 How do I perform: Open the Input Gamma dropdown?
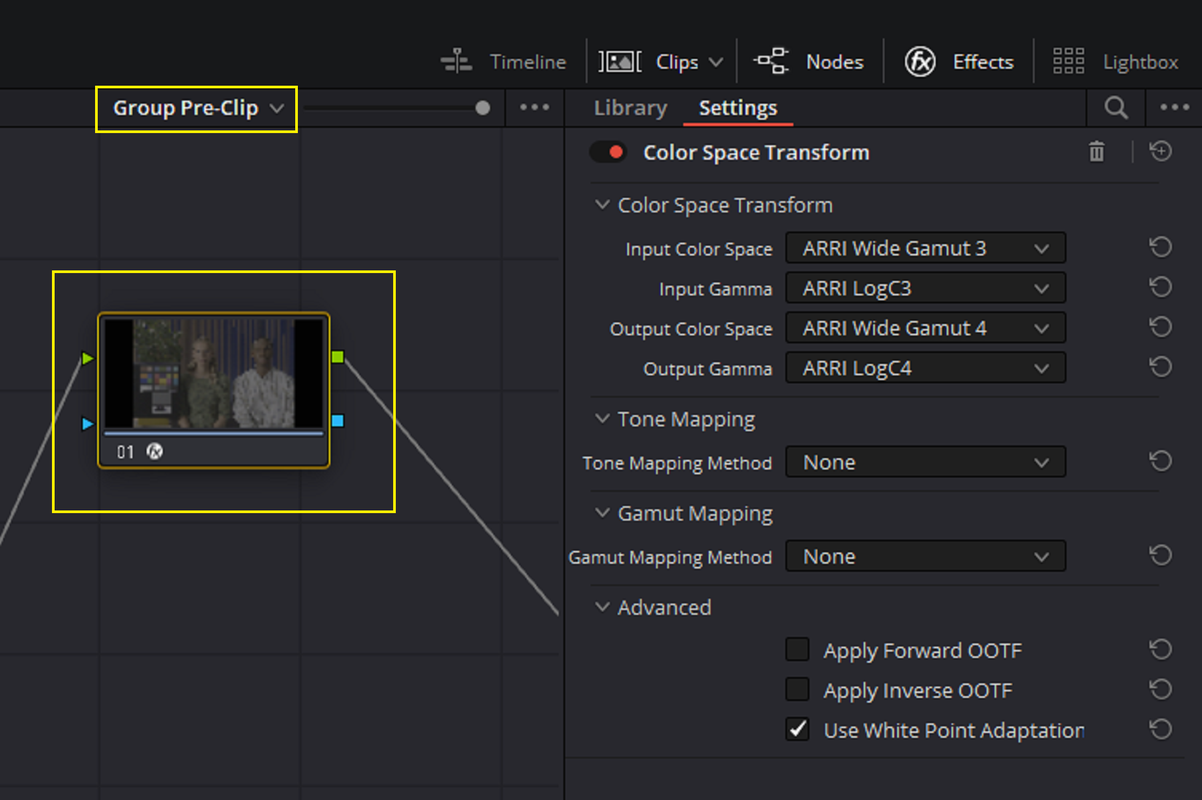click(x=926, y=288)
